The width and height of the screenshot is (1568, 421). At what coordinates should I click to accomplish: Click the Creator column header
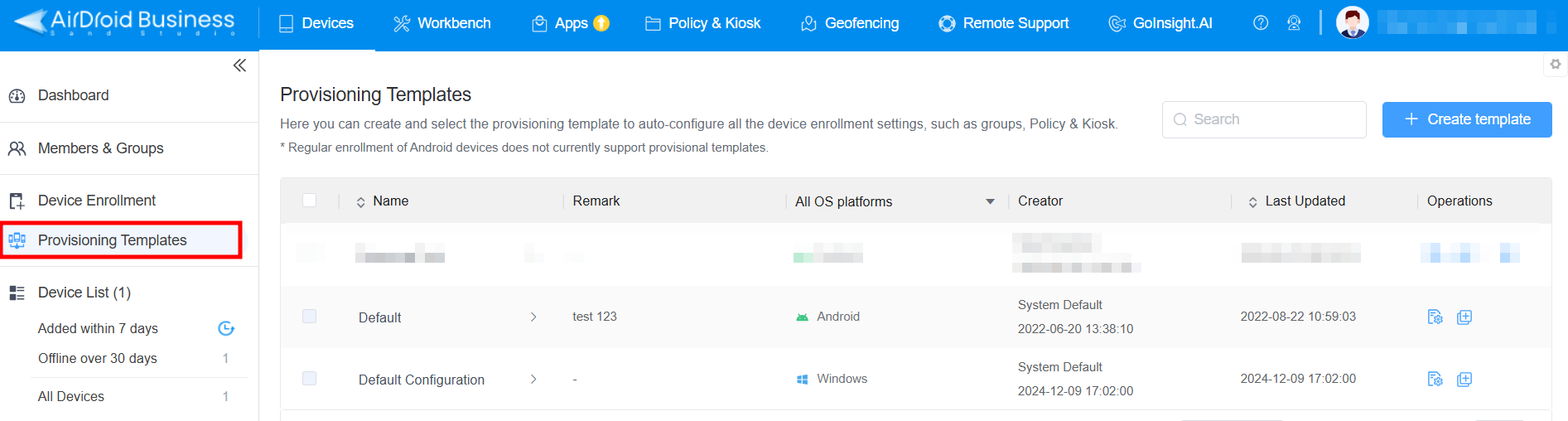(x=1040, y=201)
